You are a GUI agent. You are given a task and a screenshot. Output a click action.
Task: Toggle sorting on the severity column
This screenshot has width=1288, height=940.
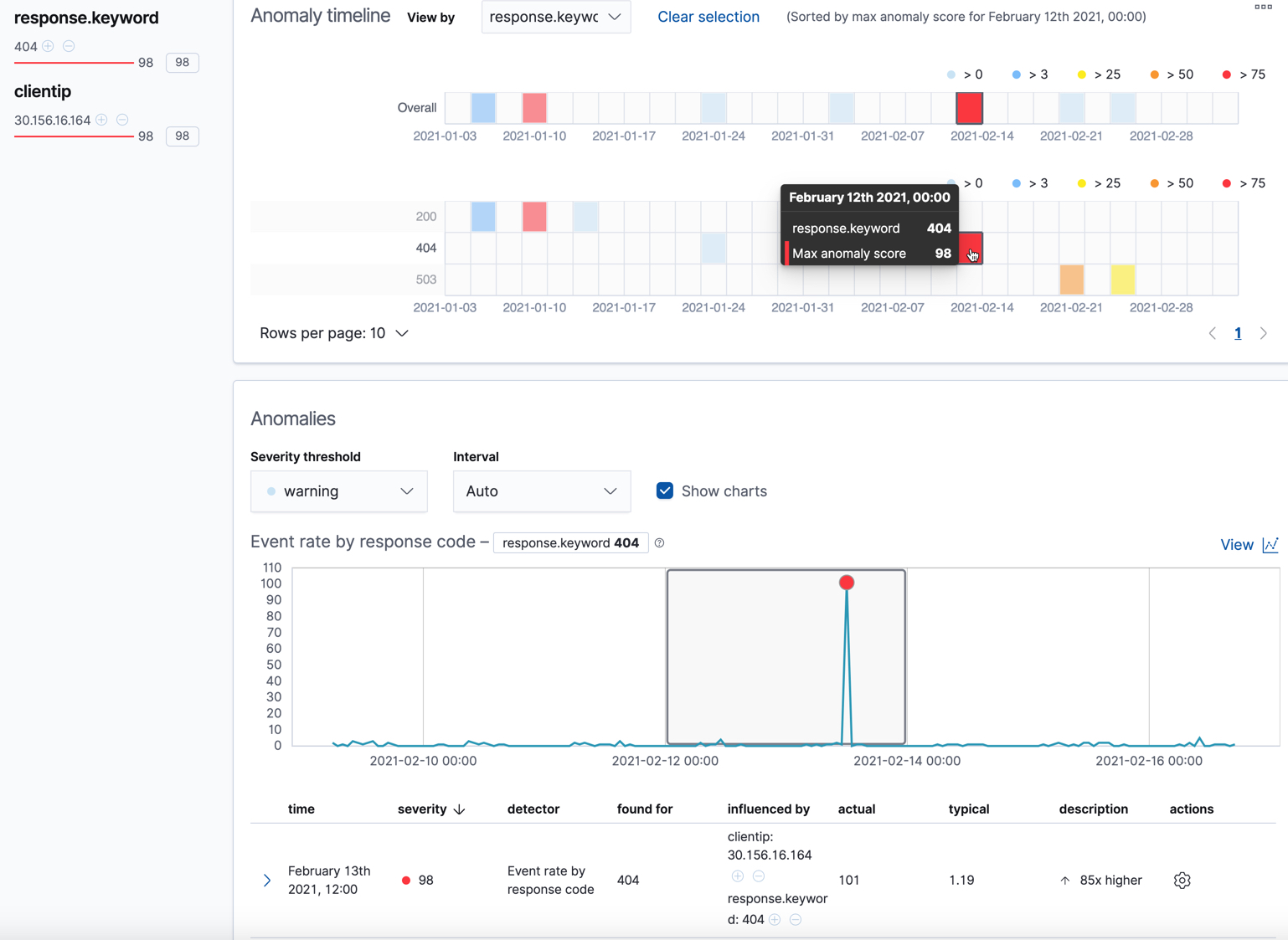point(432,809)
